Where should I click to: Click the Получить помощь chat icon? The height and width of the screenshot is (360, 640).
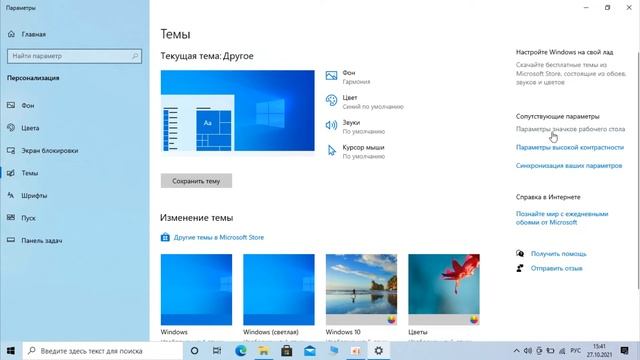coord(520,253)
